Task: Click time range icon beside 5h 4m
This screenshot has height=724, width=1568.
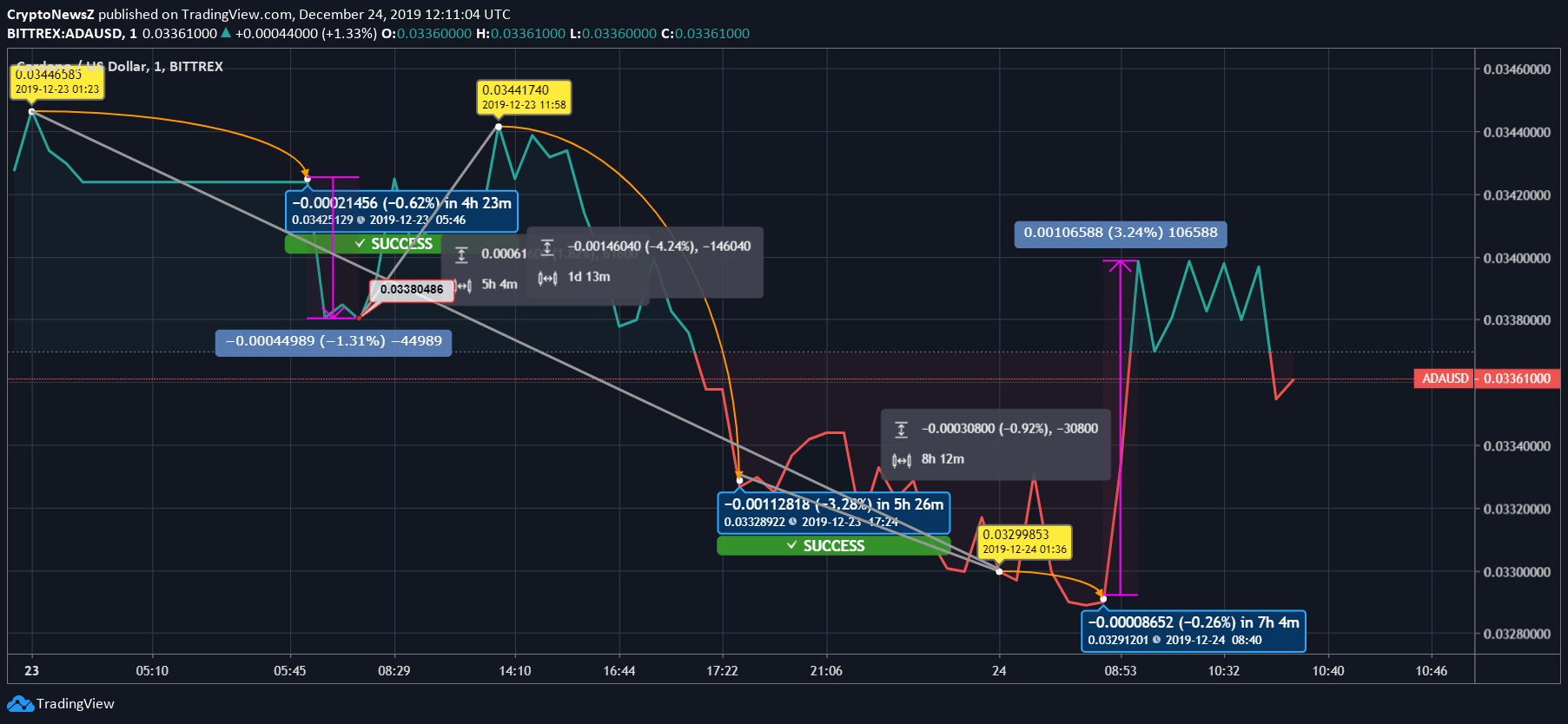Action: [465, 286]
